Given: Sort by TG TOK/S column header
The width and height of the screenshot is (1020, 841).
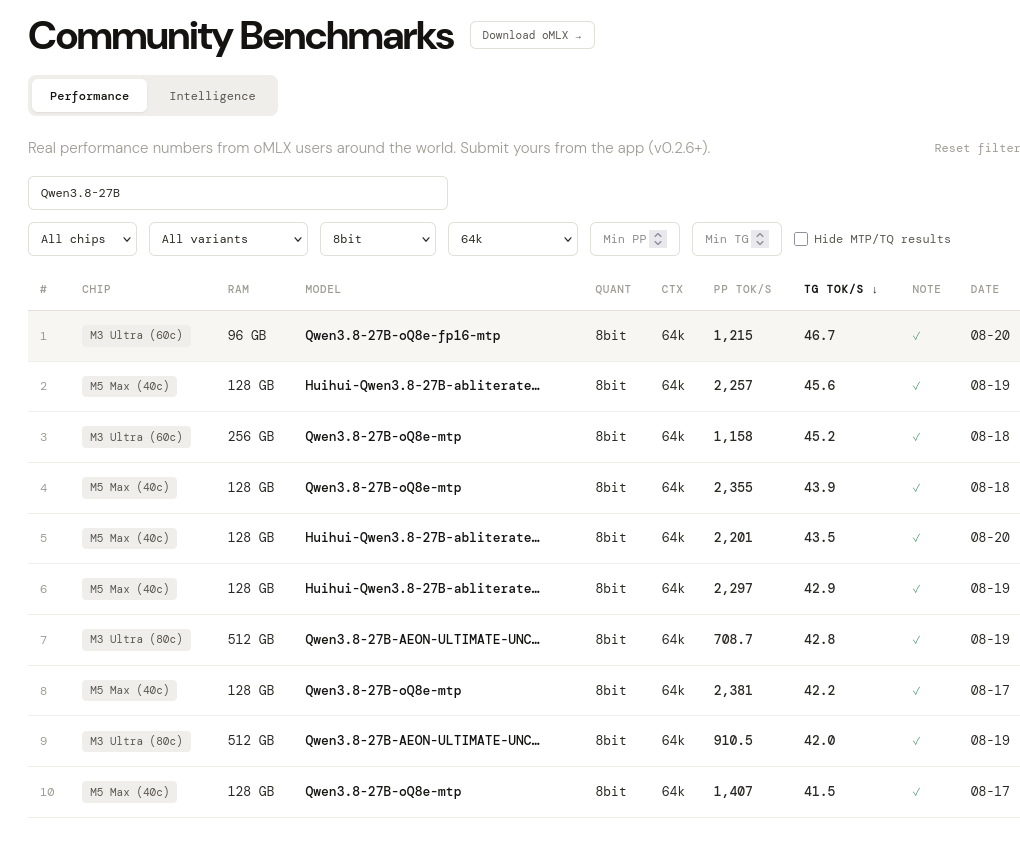Looking at the screenshot, I should [840, 289].
